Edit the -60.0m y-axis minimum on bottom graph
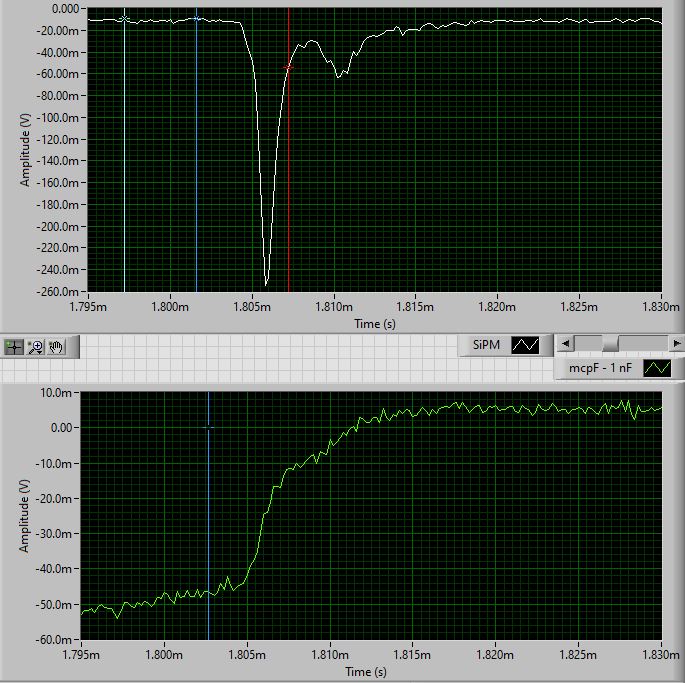This screenshot has height=683, width=685. [x=53, y=640]
